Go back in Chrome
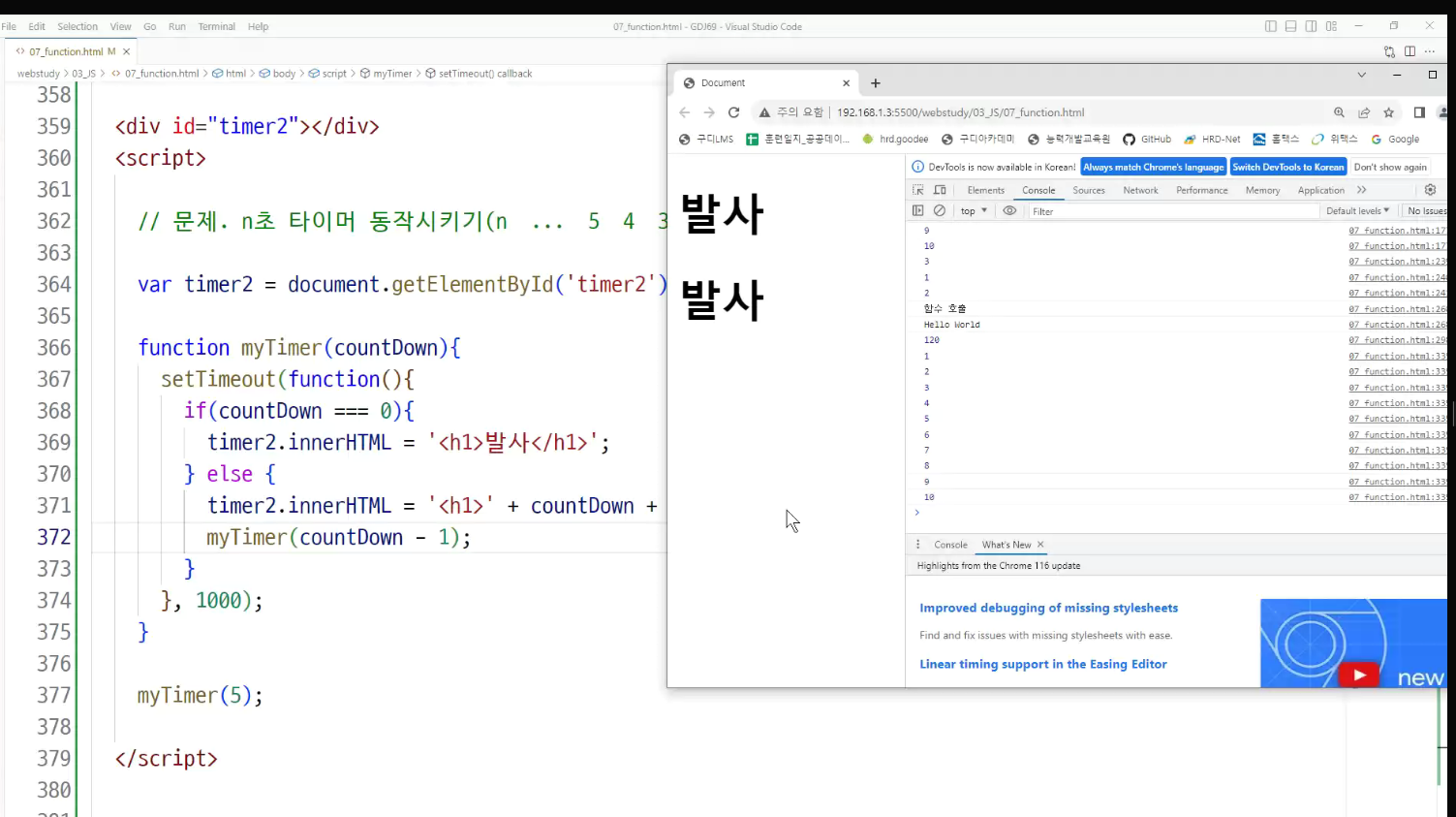 click(x=685, y=112)
